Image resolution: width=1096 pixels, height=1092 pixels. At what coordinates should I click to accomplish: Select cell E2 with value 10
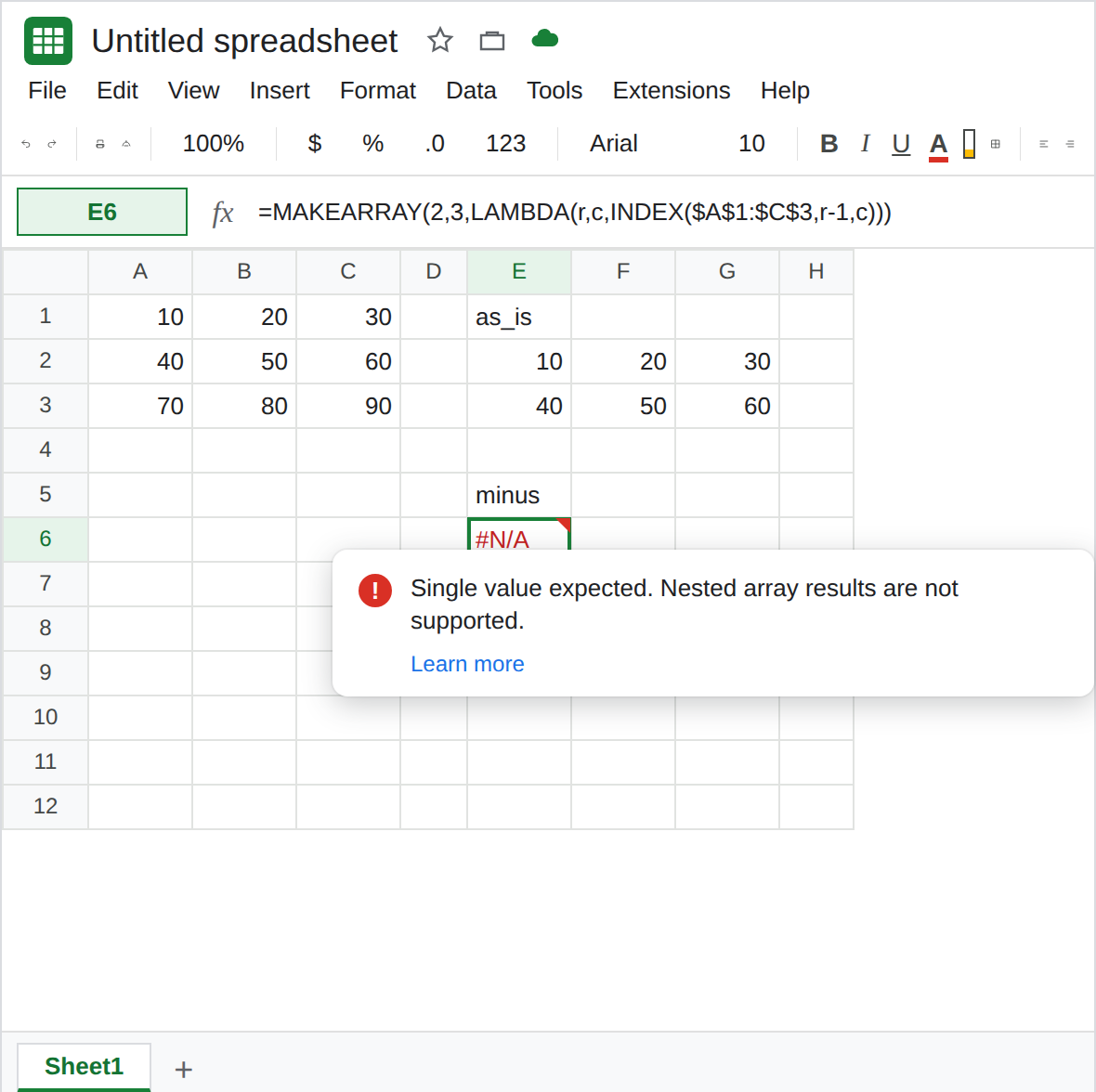pyautogui.click(x=519, y=361)
